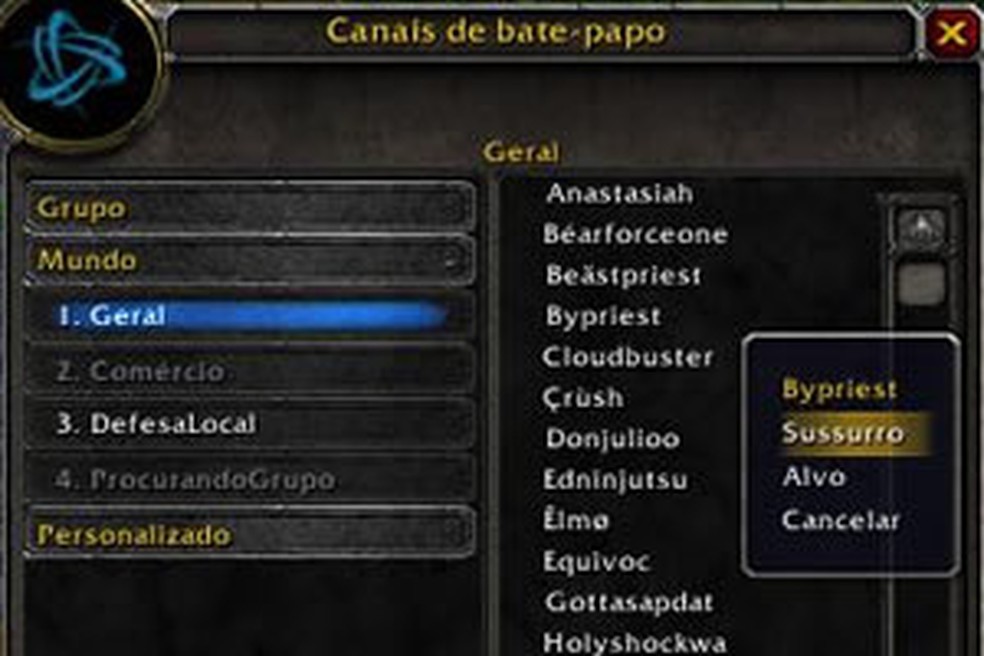
Task: Click player Edninjutsu in the member list
Action: click(615, 480)
